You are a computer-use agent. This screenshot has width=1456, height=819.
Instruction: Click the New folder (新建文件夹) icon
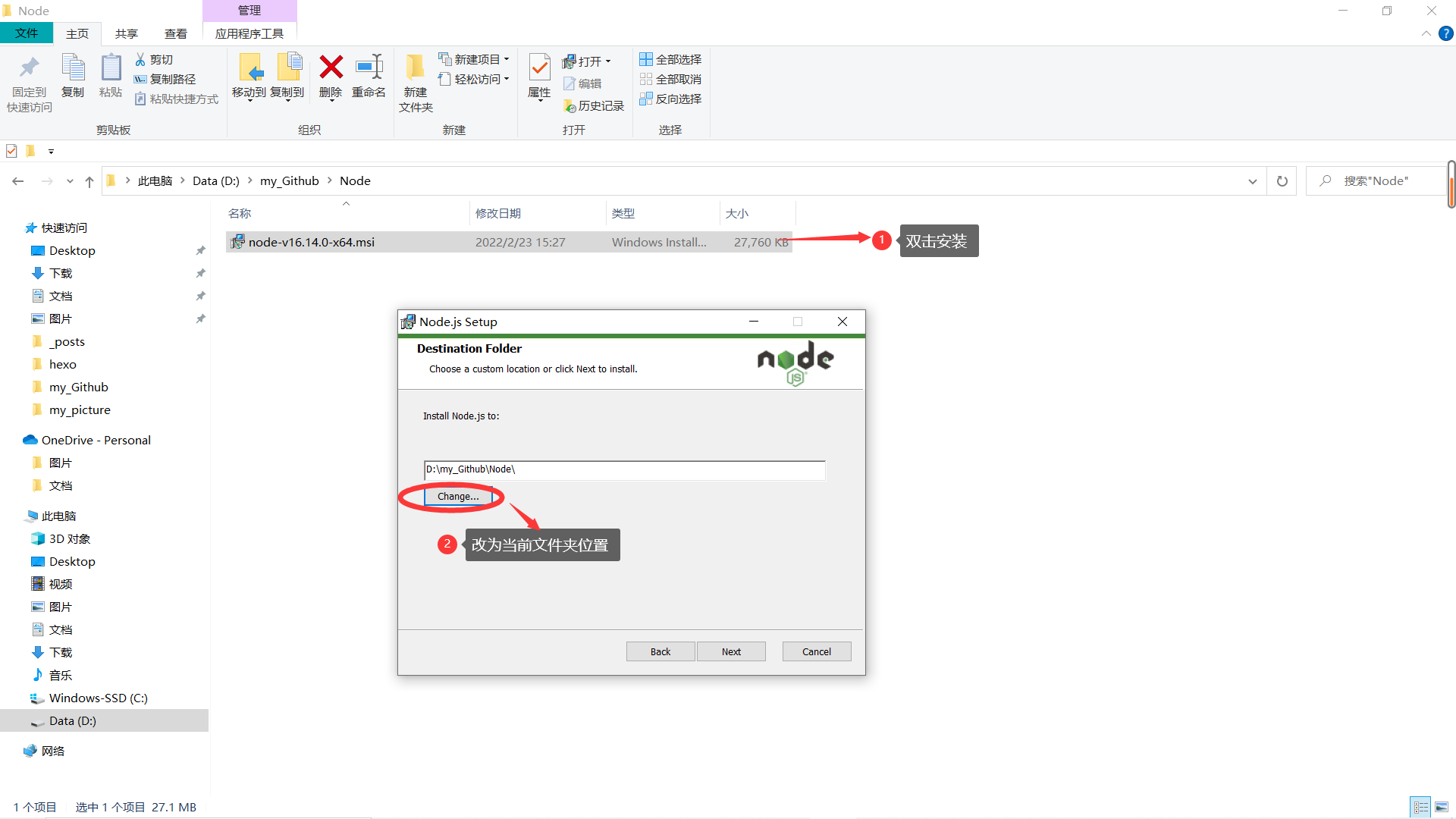[415, 67]
